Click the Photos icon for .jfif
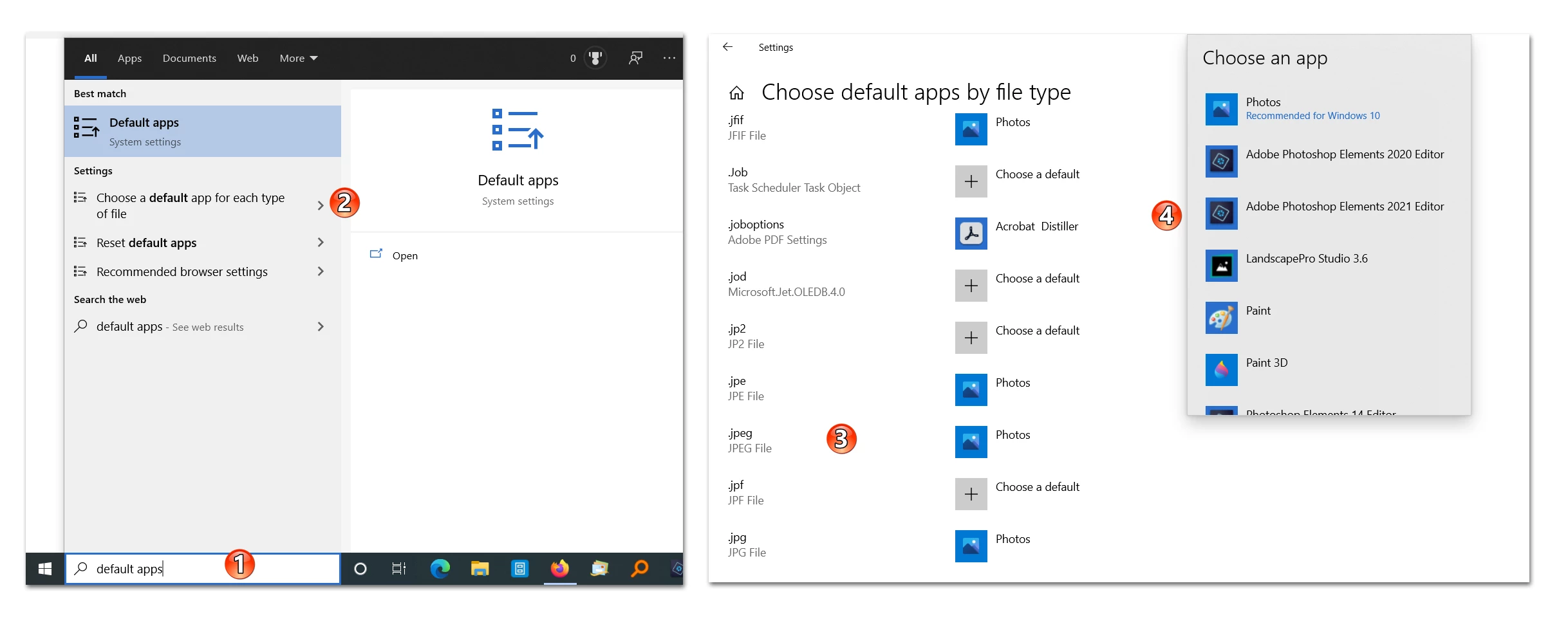Screen dimensions: 1568x617 (x=971, y=129)
